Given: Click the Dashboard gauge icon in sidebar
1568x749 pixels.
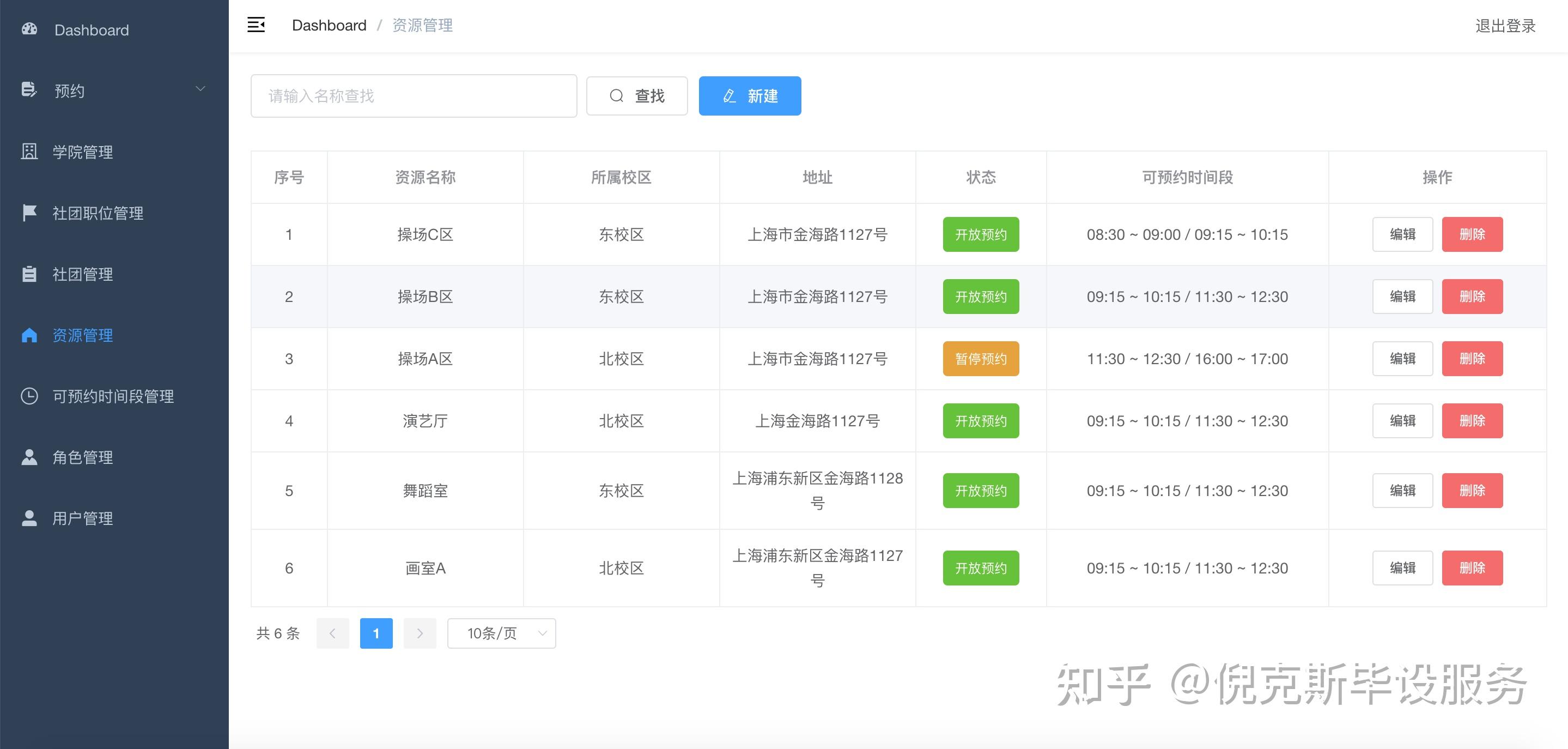Looking at the screenshot, I should tap(29, 29).
